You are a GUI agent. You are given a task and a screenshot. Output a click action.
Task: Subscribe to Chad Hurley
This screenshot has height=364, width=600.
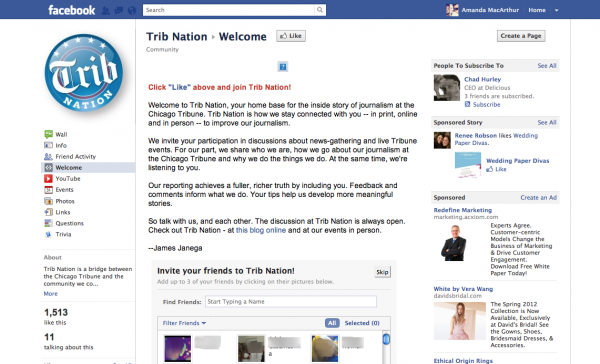click(483, 104)
